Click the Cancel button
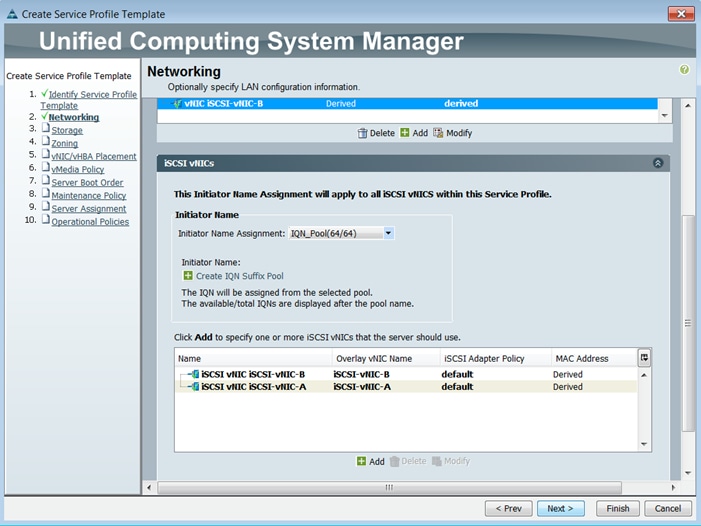 668,509
